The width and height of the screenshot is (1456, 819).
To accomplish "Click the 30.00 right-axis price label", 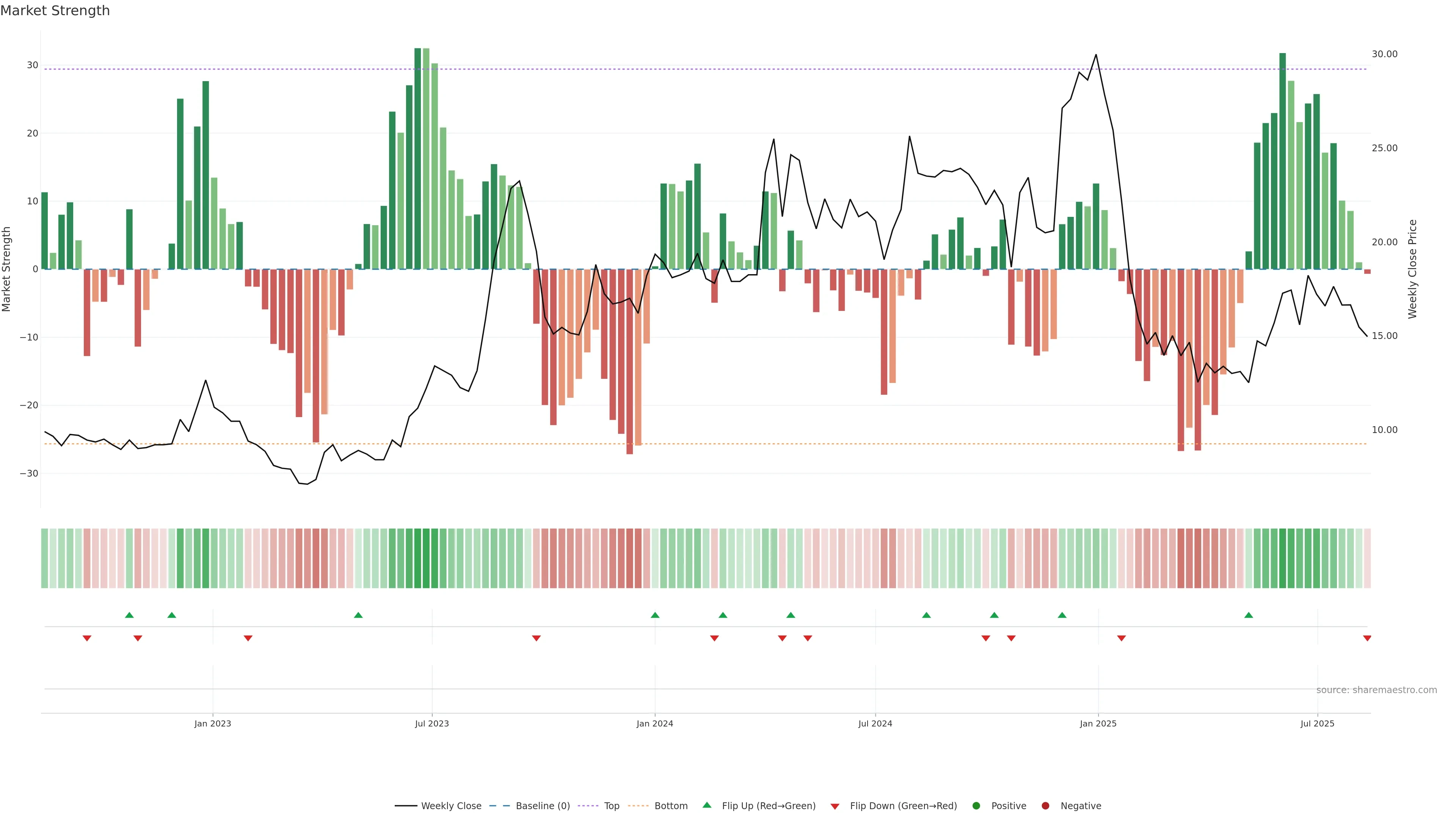I will pyautogui.click(x=1384, y=54).
